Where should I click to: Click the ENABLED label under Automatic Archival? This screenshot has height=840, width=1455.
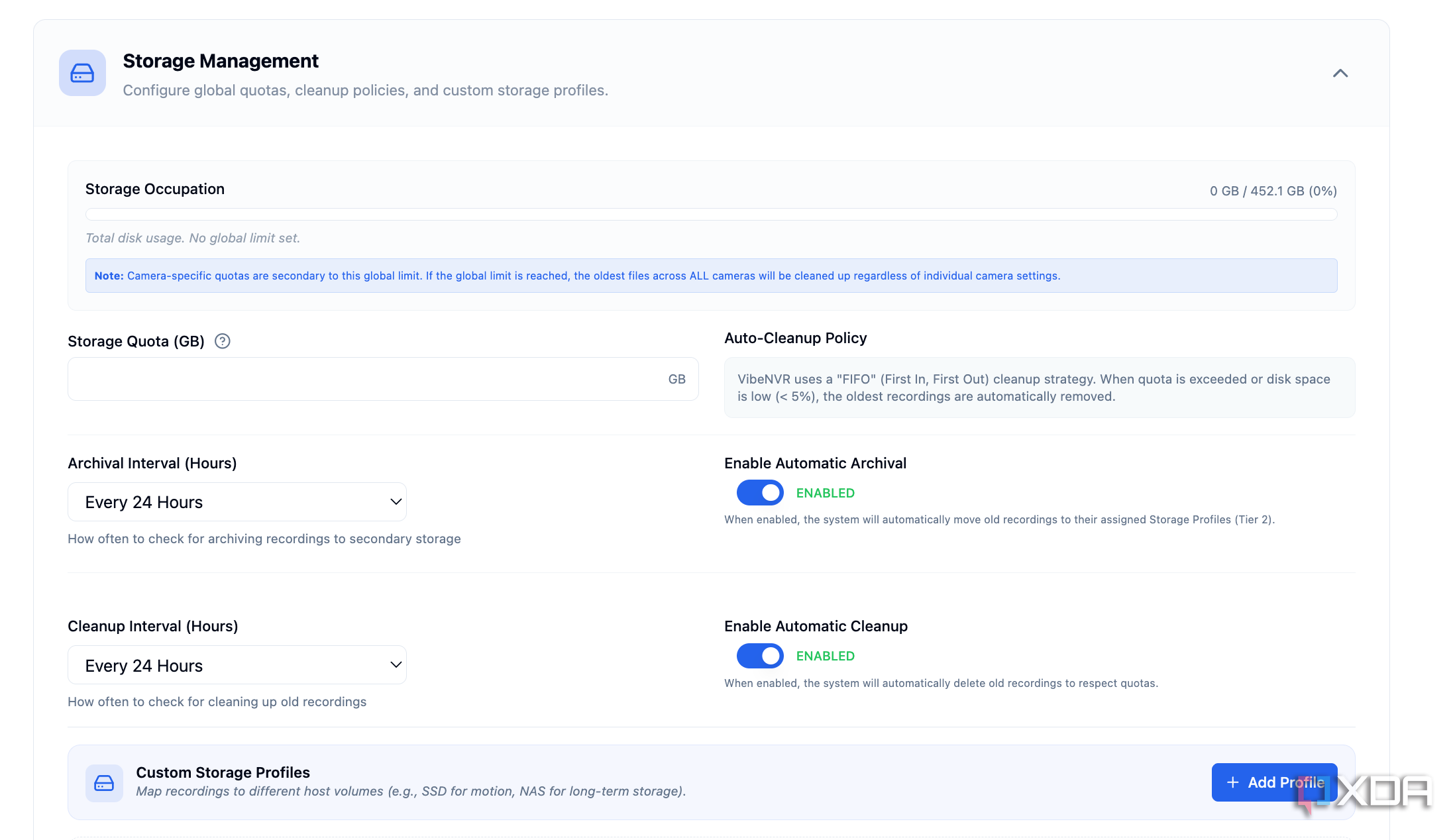coord(825,493)
